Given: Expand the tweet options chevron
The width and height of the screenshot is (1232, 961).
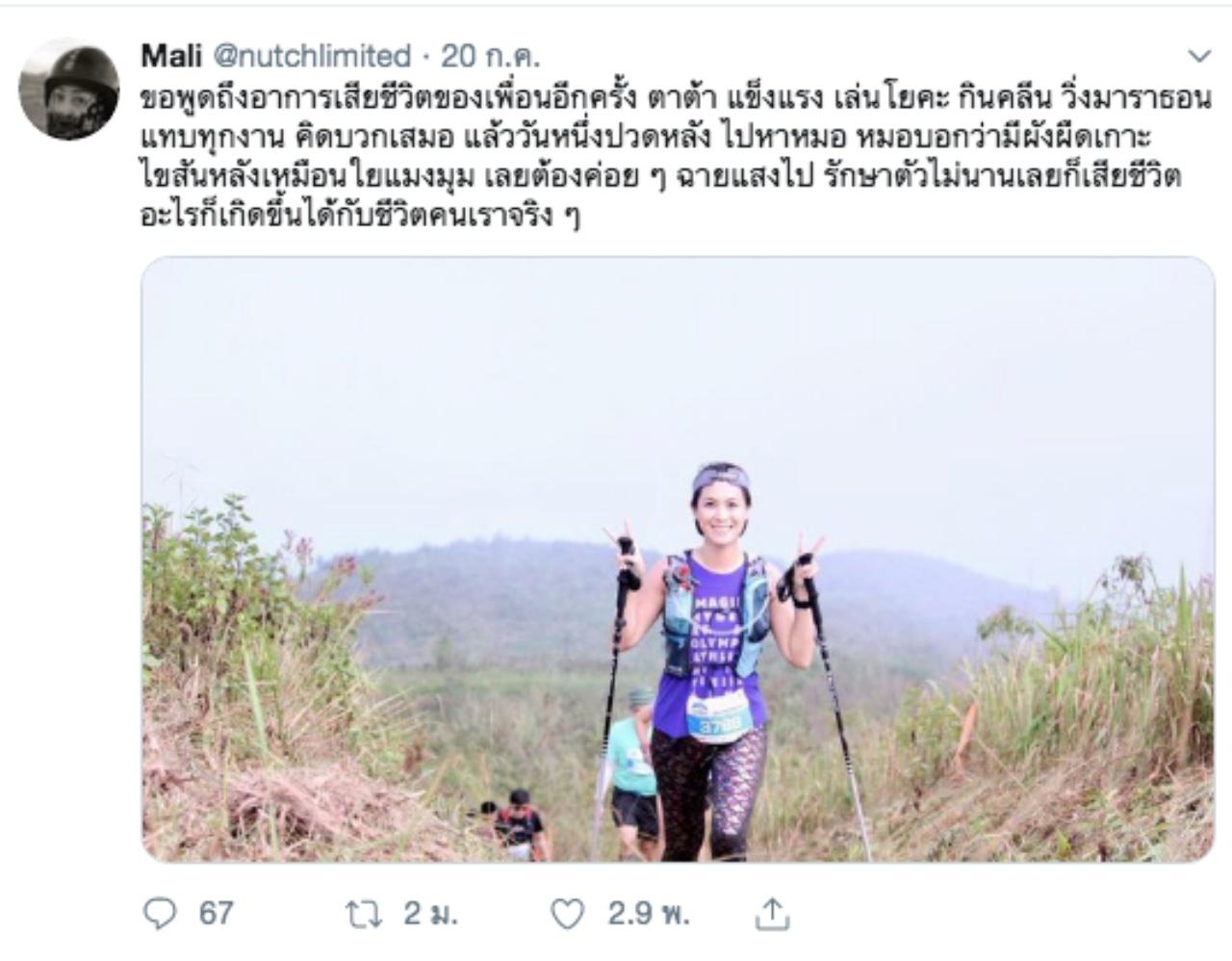Looking at the screenshot, I should pos(1198,57).
